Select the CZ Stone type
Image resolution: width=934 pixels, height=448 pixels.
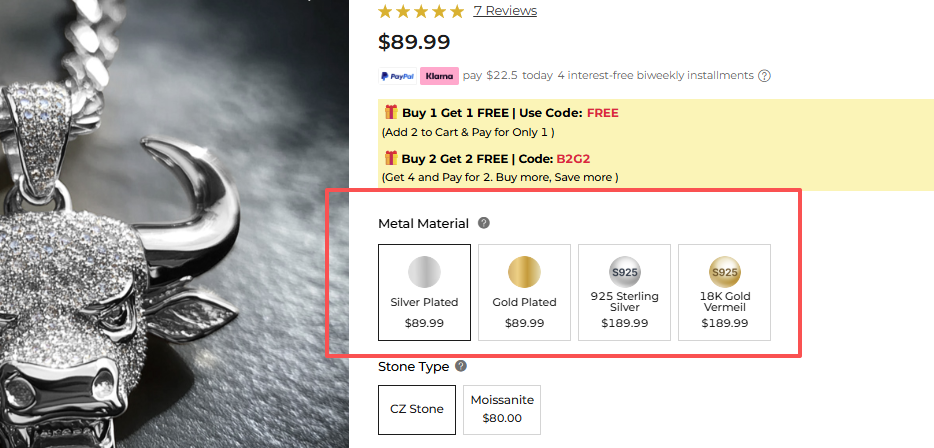click(417, 409)
